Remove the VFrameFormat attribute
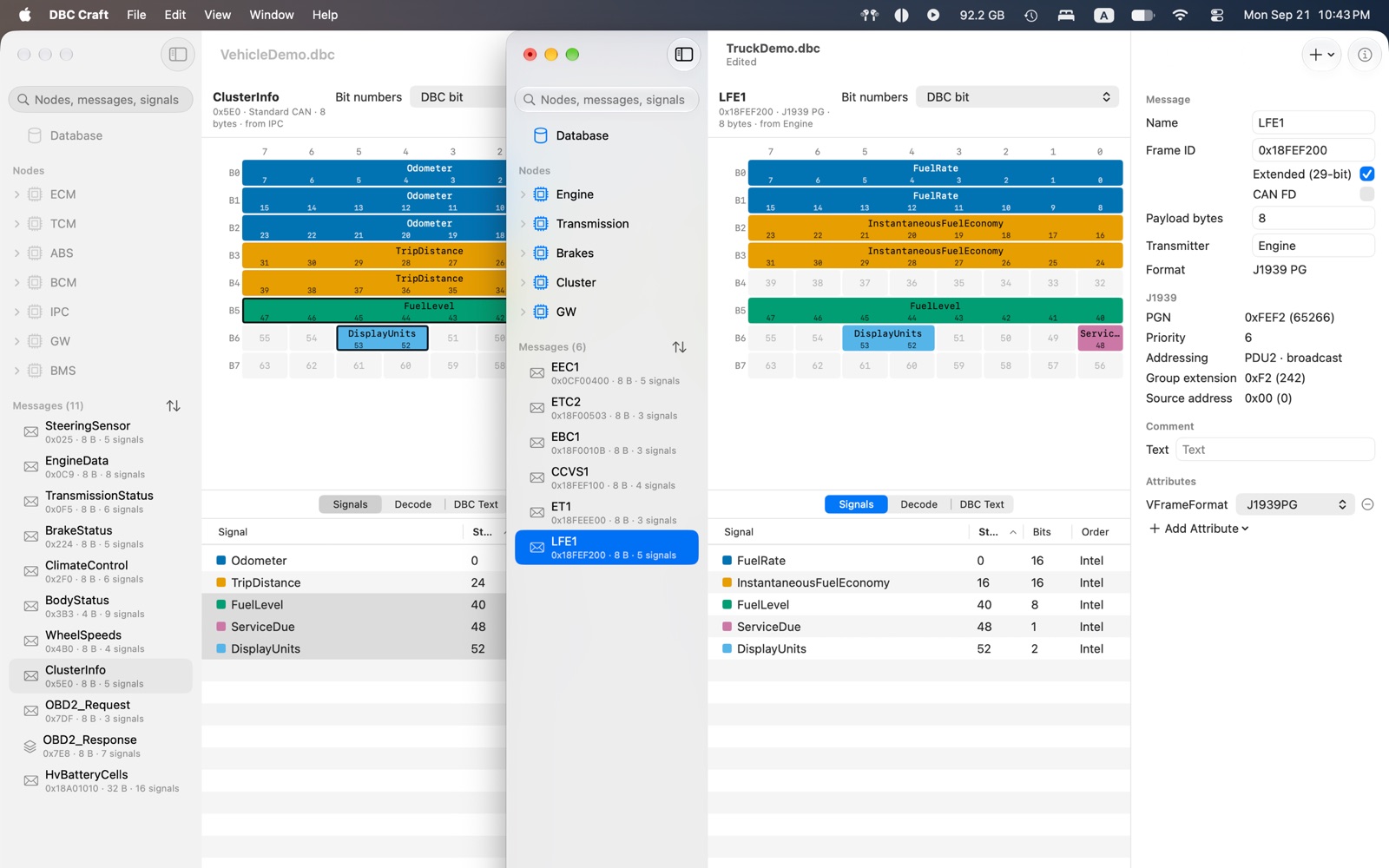Image resolution: width=1389 pixels, height=868 pixels. click(x=1367, y=504)
